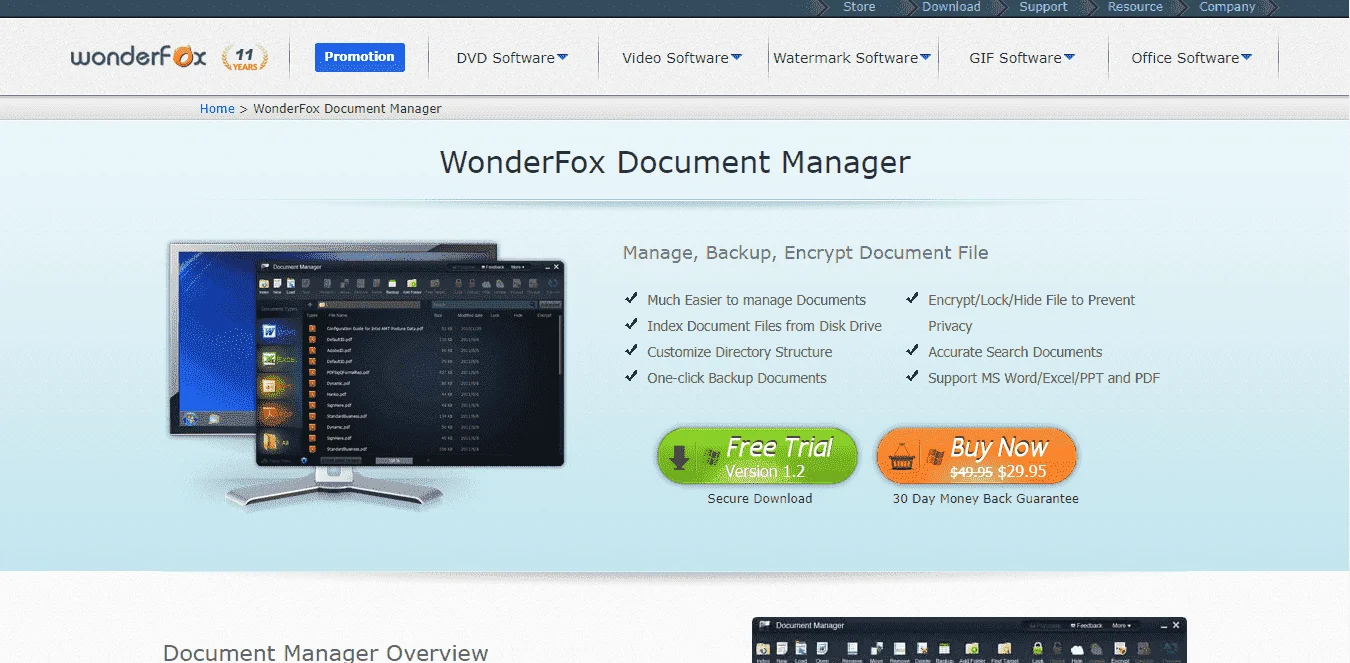Click 'Much Easier to manage Documents' feature
1350x663 pixels.
pos(756,300)
